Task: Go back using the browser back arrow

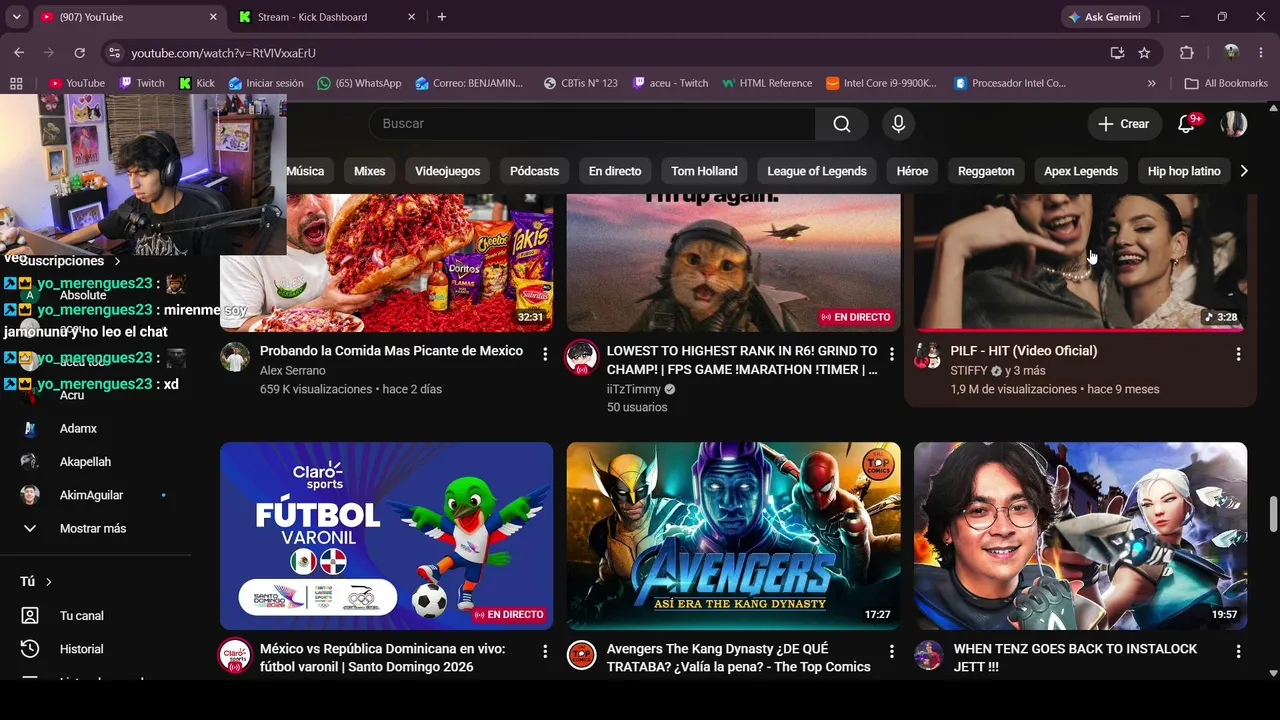Action: (x=19, y=53)
